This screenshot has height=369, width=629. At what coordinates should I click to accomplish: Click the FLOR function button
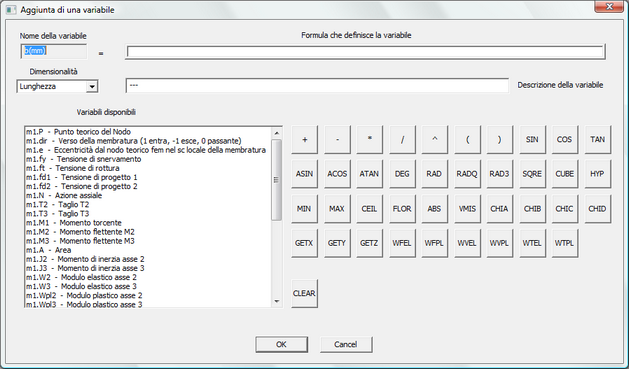coord(402,209)
